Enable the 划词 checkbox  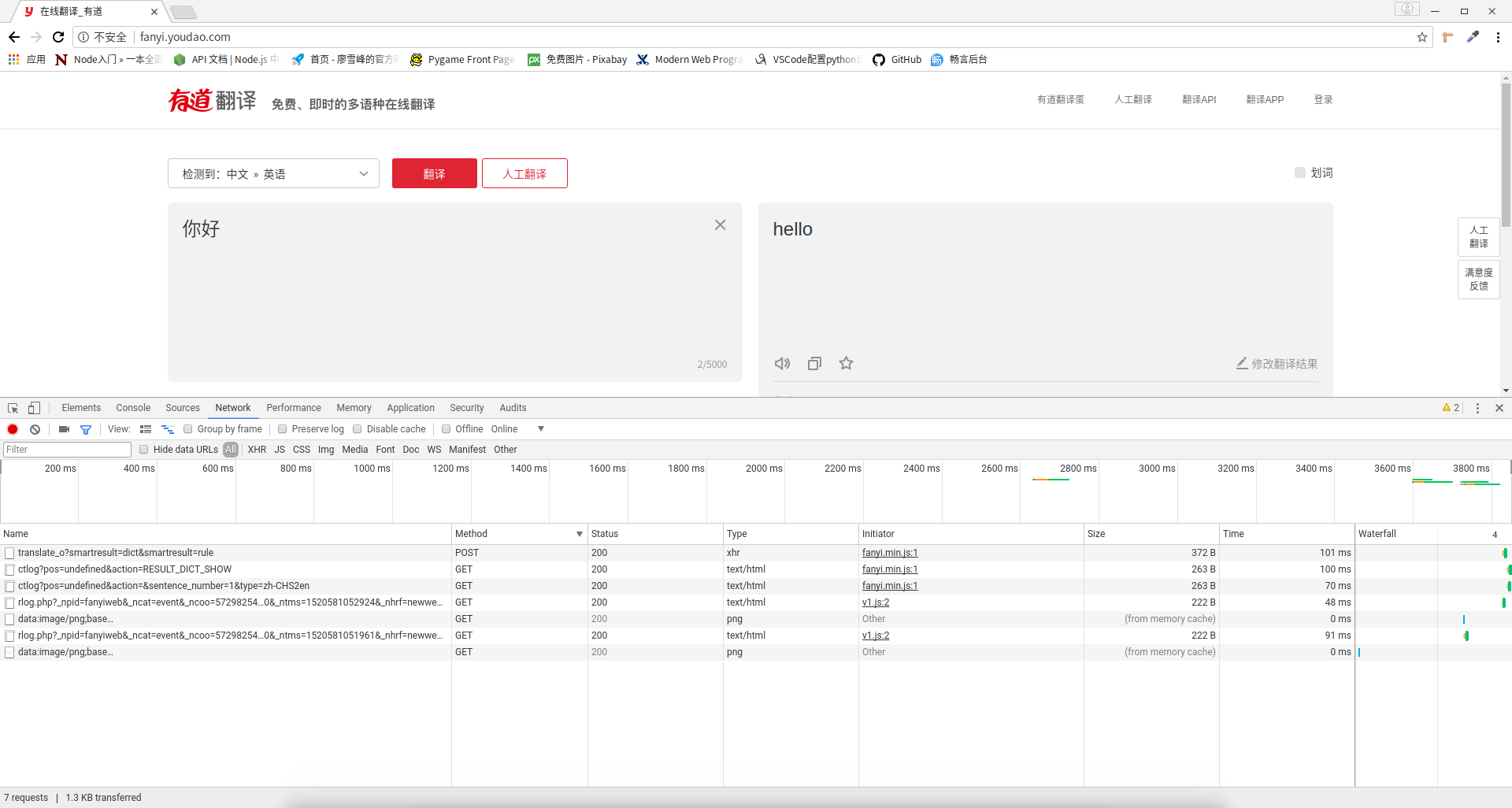(1300, 172)
